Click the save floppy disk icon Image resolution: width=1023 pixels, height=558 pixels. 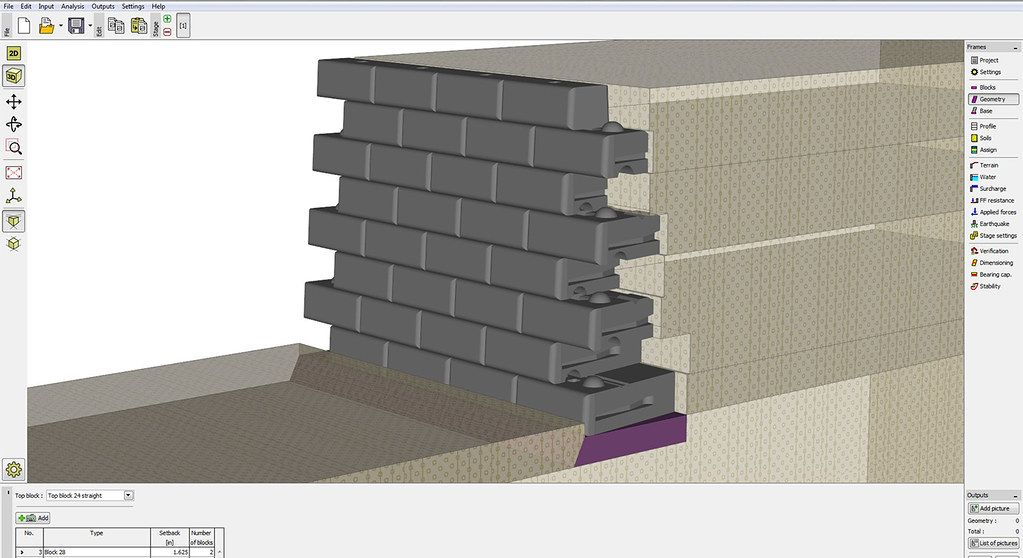pos(76,26)
